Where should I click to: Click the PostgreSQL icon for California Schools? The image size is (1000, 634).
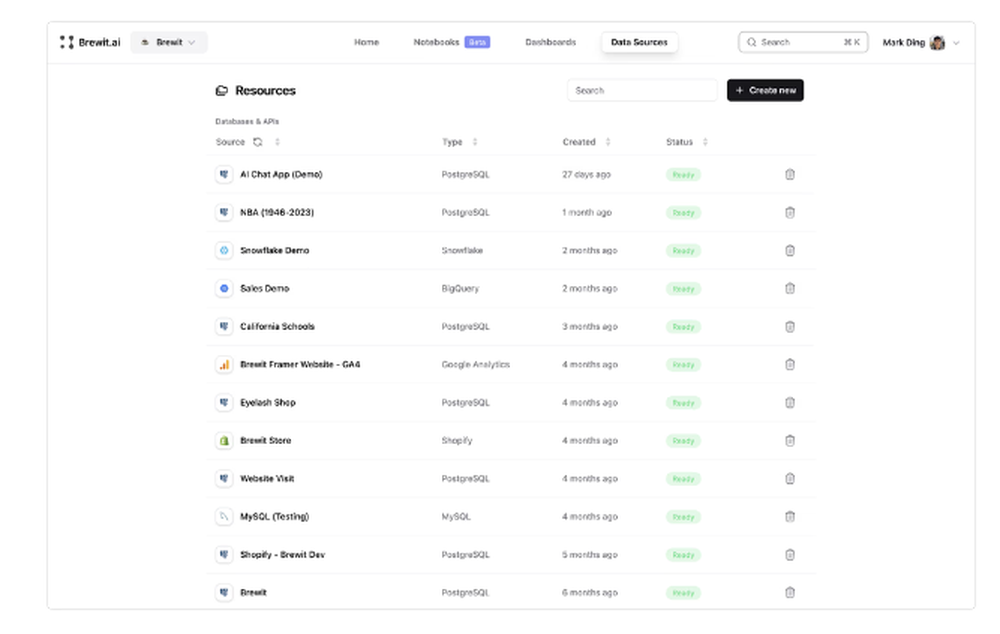(x=224, y=327)
